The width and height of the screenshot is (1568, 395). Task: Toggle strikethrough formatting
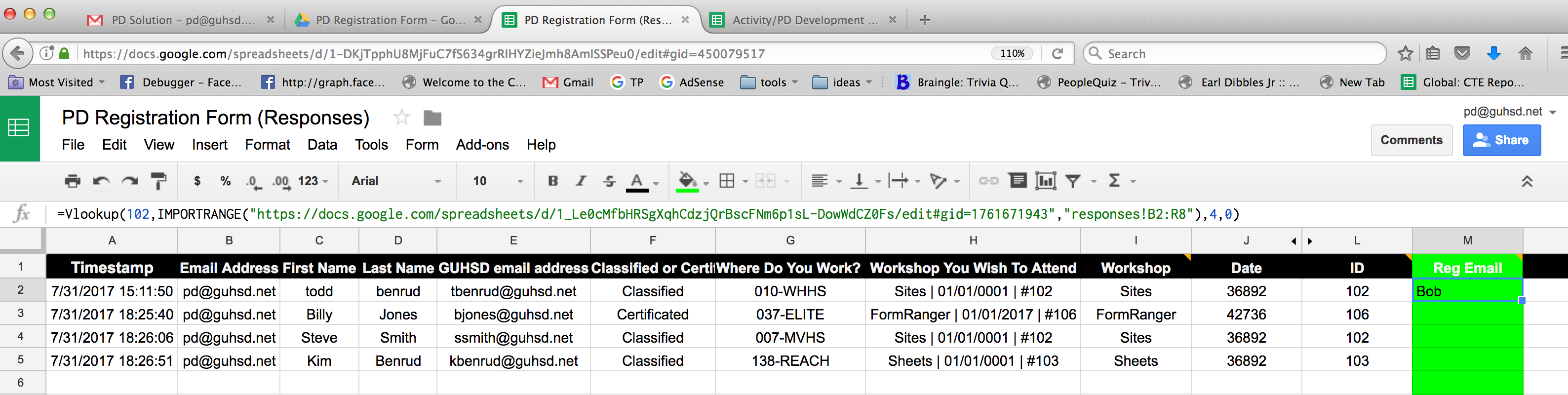[x=609, y=181]
